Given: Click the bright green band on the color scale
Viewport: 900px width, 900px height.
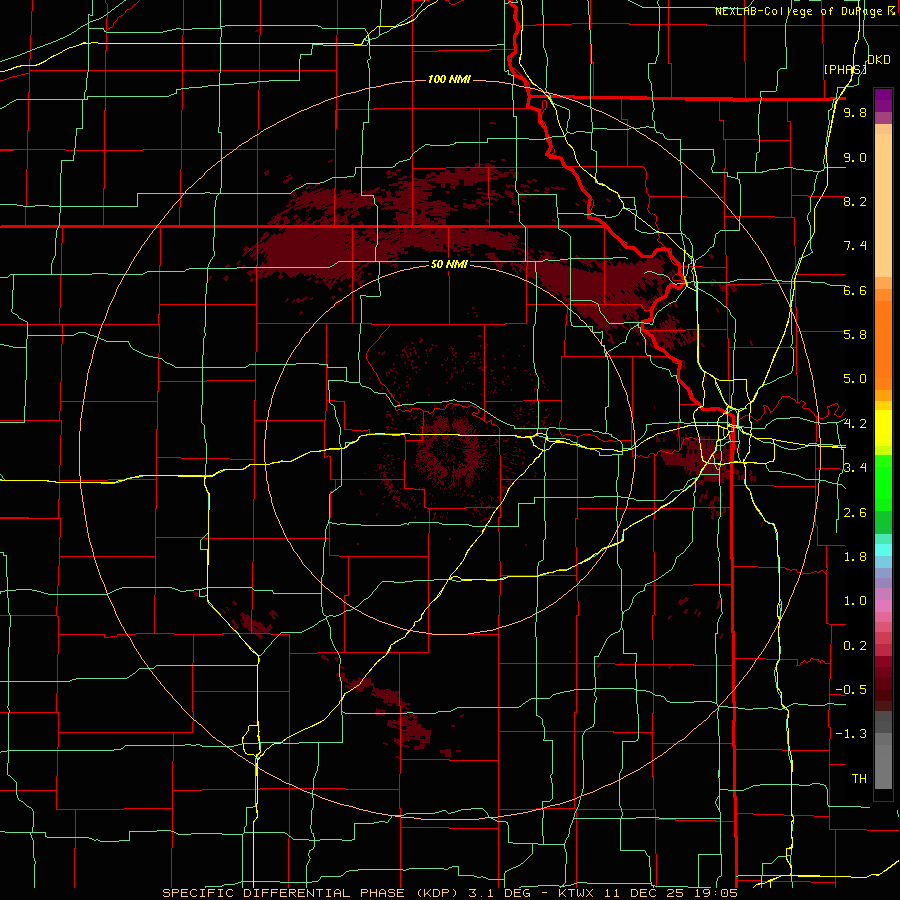Looking at the screenshot, I should [883, 483].
